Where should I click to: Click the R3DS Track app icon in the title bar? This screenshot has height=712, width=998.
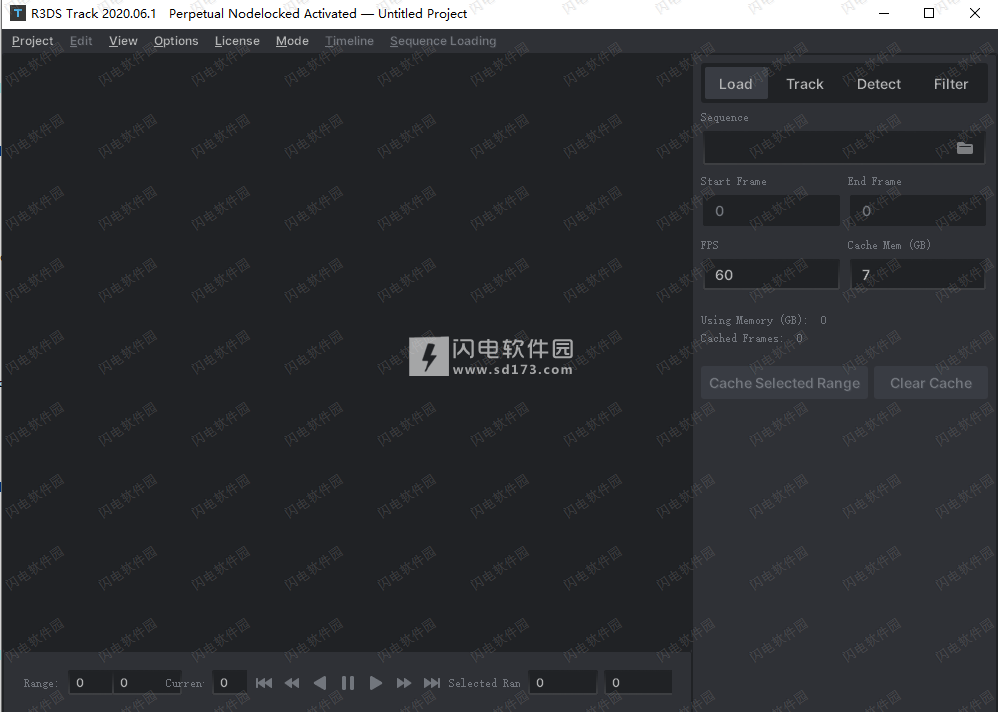18,13
